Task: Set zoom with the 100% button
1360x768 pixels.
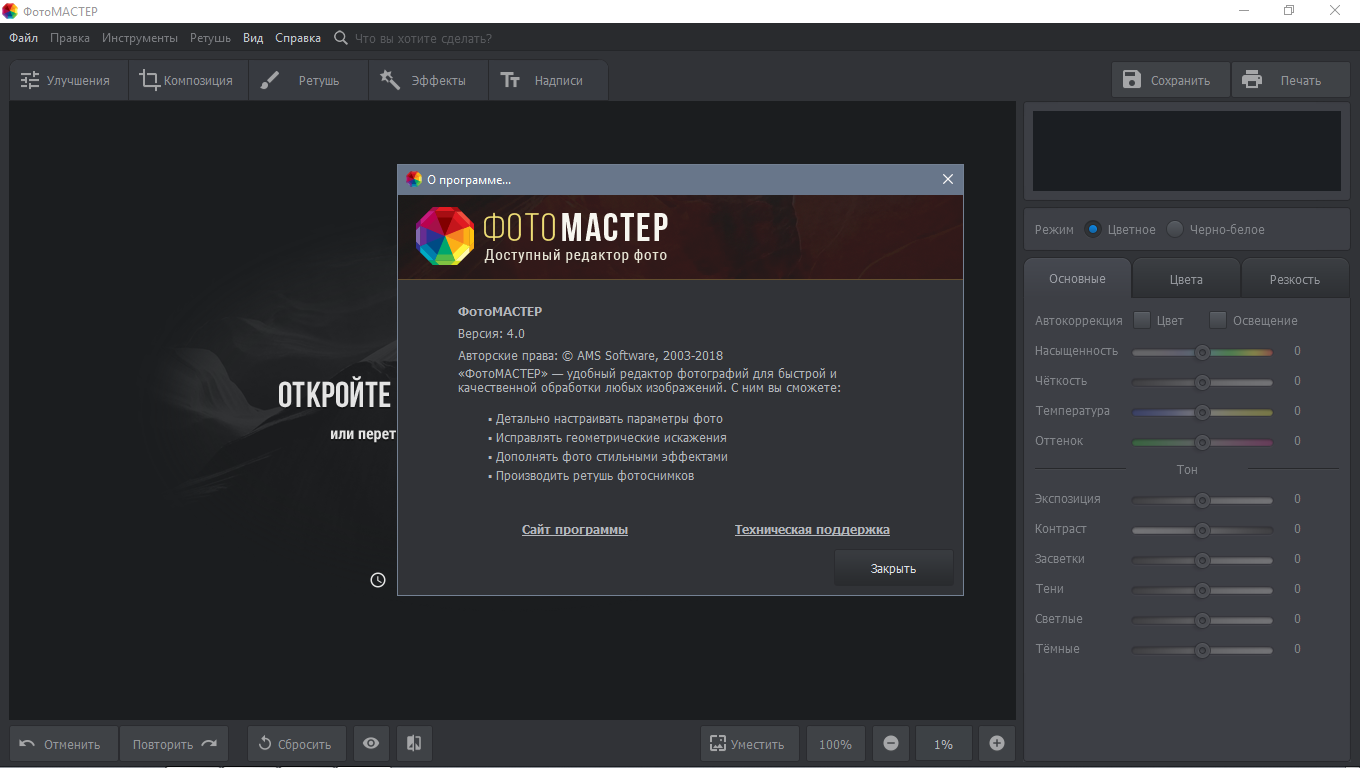Action: click(836, 744)
